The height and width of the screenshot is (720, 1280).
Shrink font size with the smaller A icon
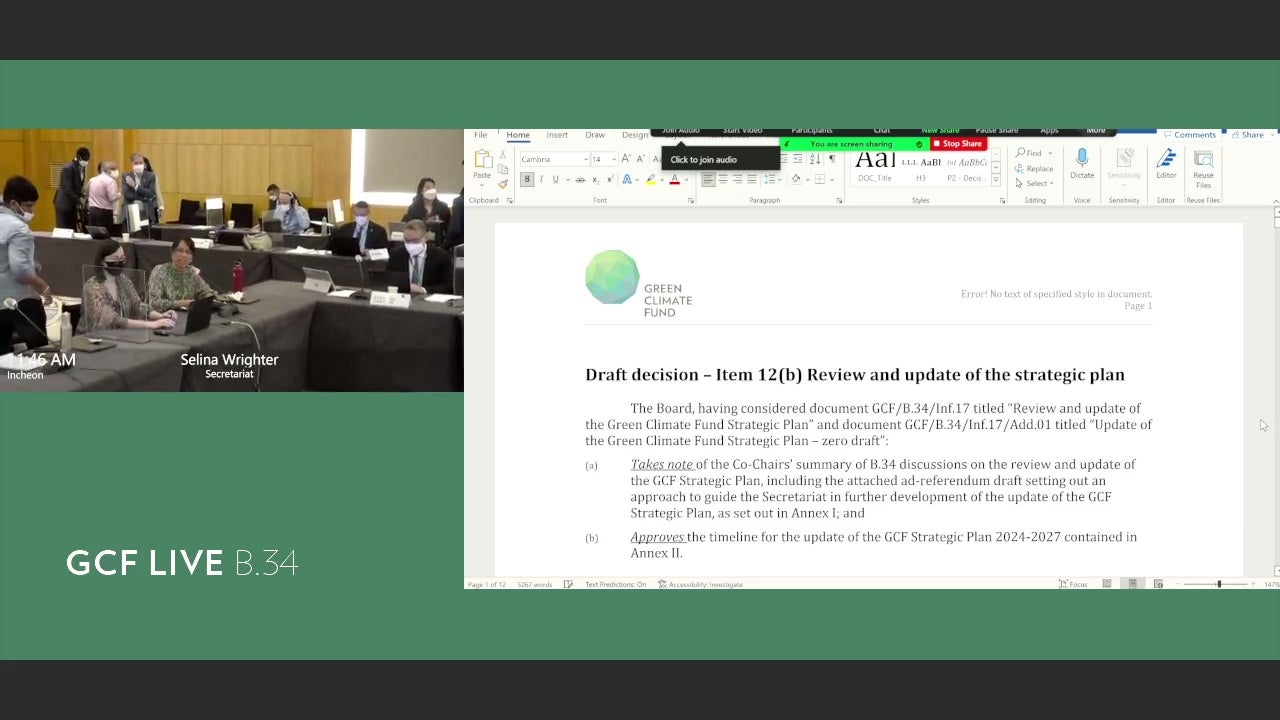click(x=639, y=159)
